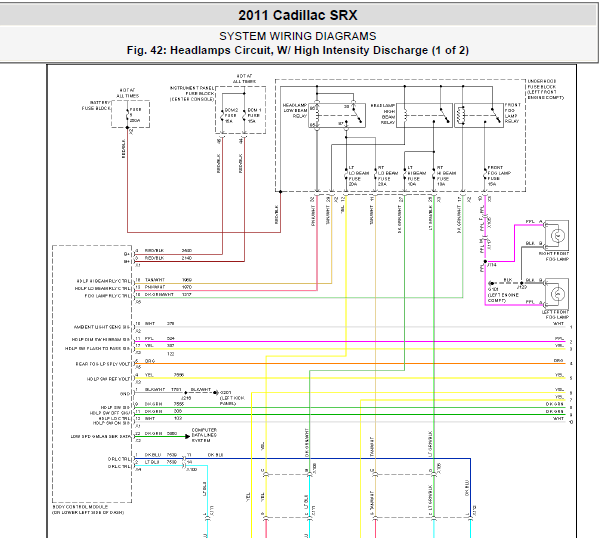Click the 'REAR FOG LP SPLY VOLT' label
Viewport: 599px width, 538px height.
pos(103,364)
